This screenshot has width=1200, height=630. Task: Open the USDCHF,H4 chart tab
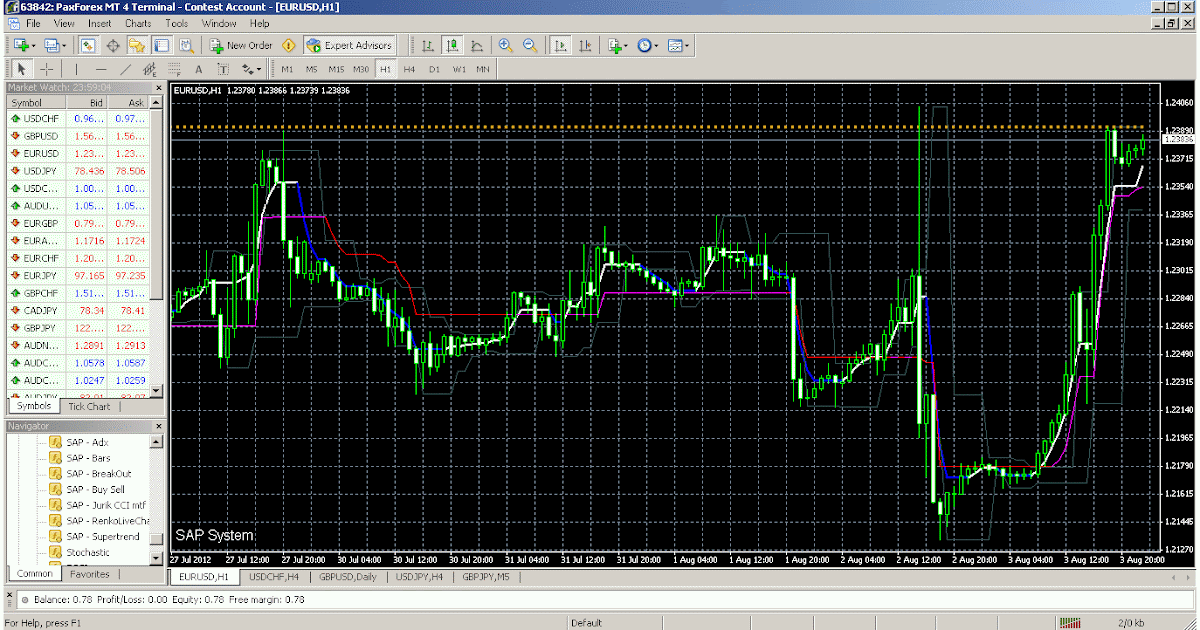(274, 577)
